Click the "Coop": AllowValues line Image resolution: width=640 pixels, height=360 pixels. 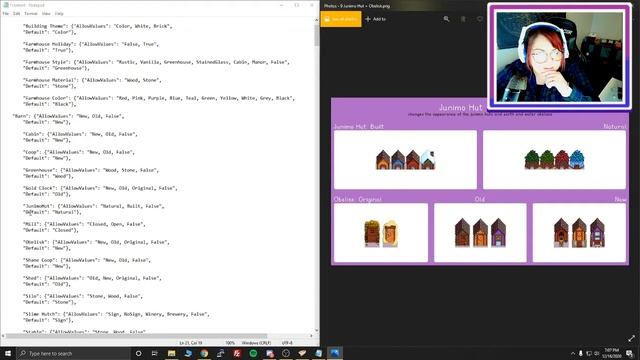pyautogui.click(x=79, y=152)
